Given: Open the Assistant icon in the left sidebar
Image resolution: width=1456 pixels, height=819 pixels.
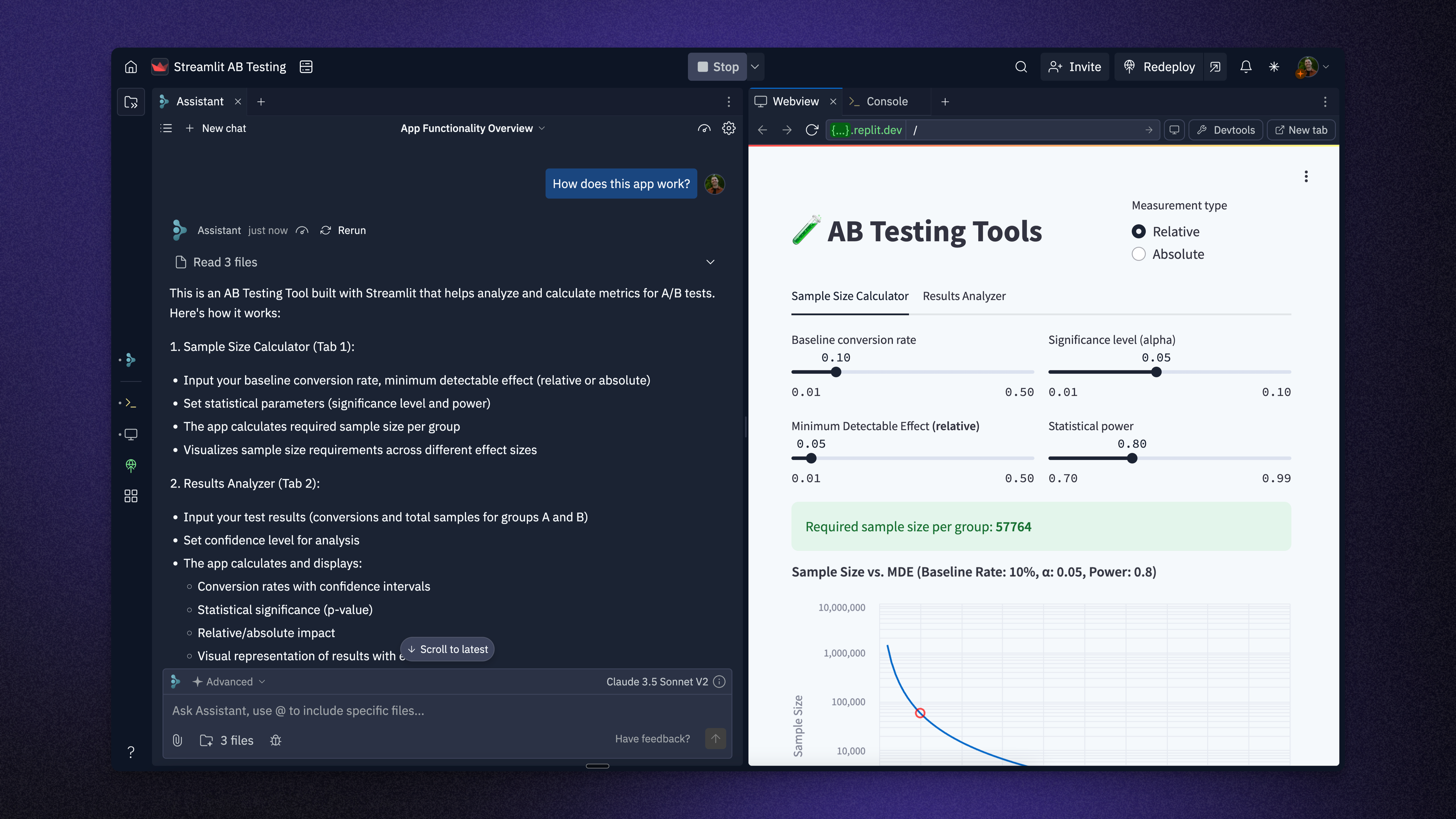Looking at the screenshot, I should (130, 360).
